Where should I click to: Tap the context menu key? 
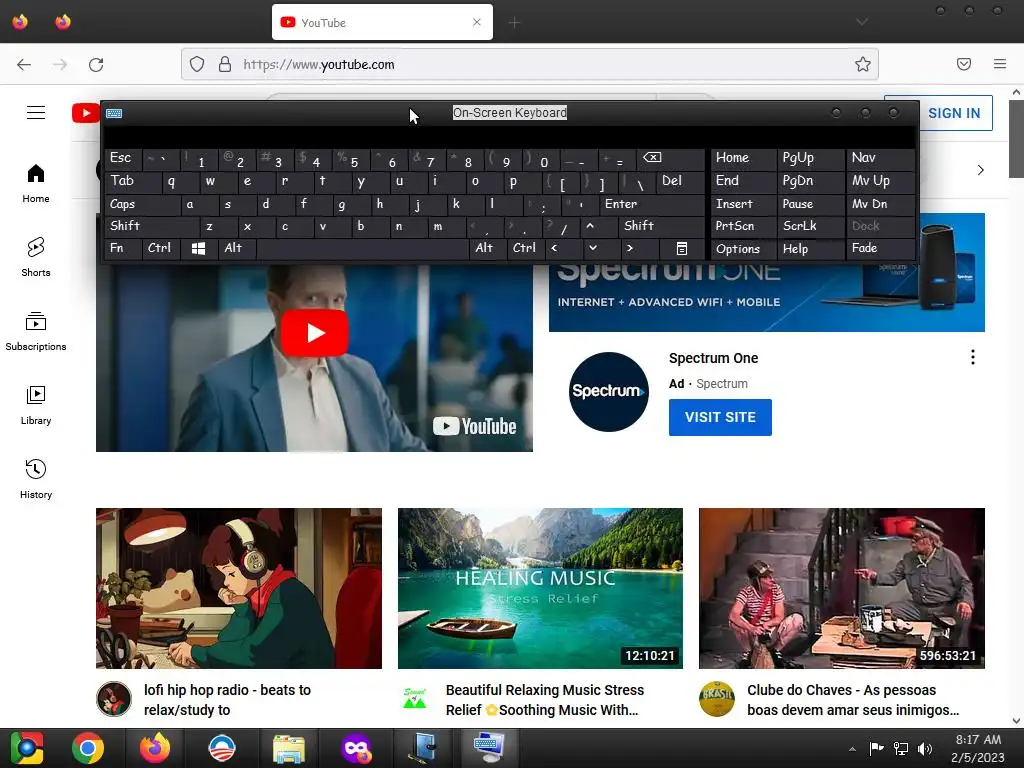(682, 248)
